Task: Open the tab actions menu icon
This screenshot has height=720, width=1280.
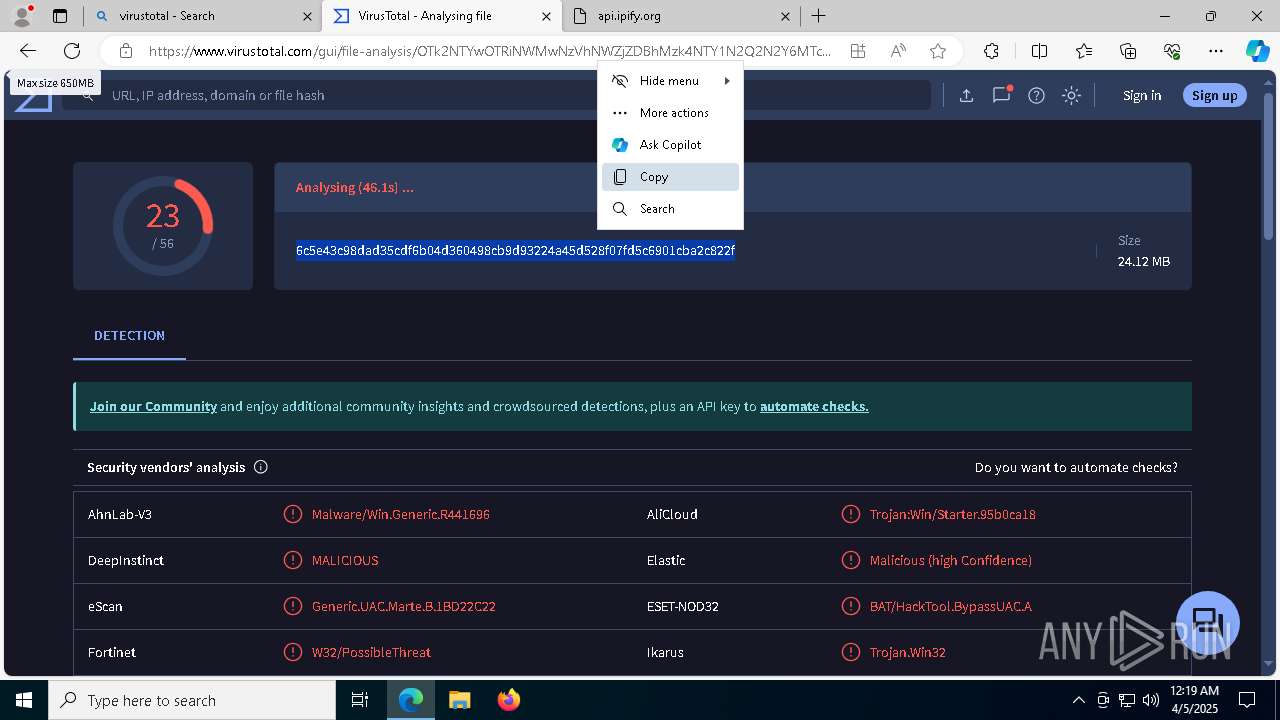Action: [x=60, y=16]
